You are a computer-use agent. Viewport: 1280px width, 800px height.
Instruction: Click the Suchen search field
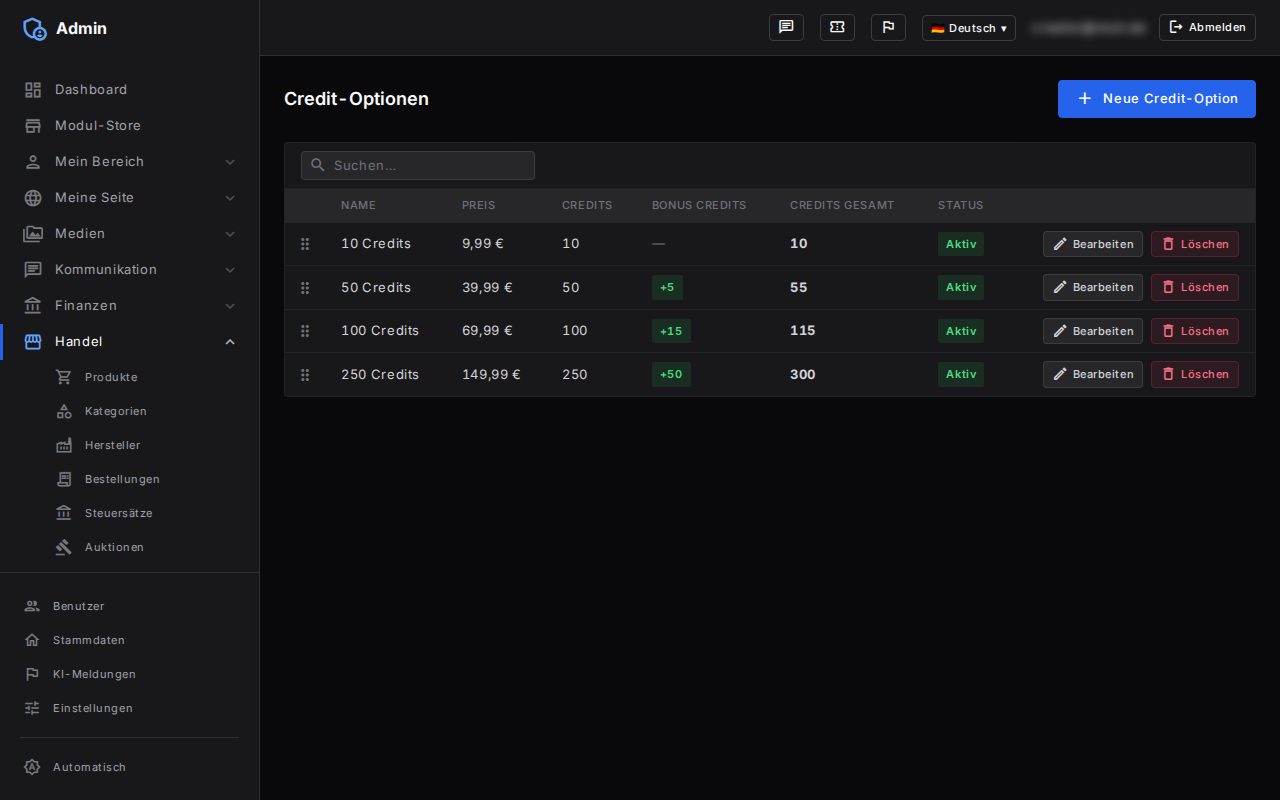(x=418, y=165)
